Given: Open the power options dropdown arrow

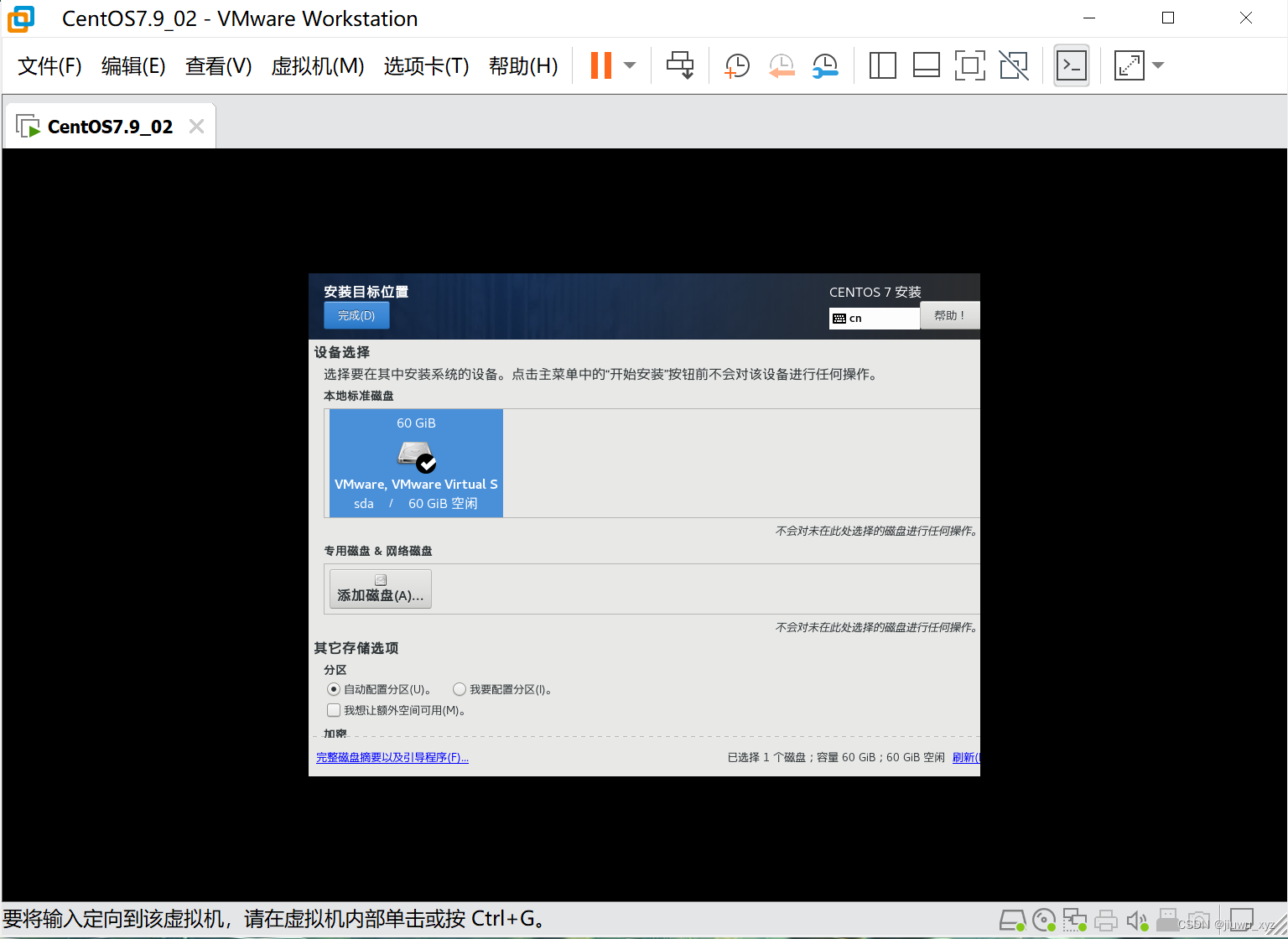Looking at the screenshot, I should coord(630,65).
